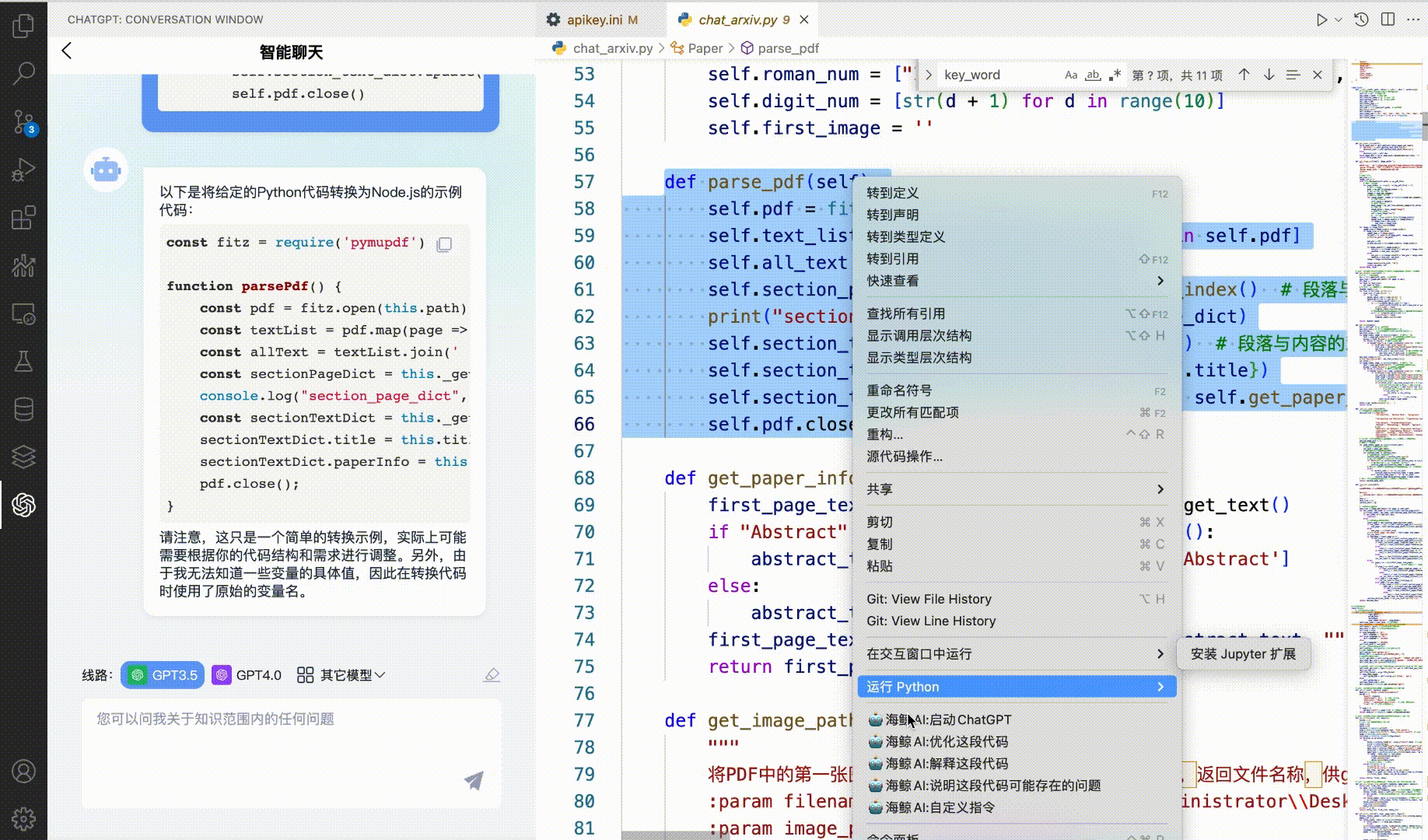
Task: Expand the 共享 submenu
Action: tap(1017, 489)
